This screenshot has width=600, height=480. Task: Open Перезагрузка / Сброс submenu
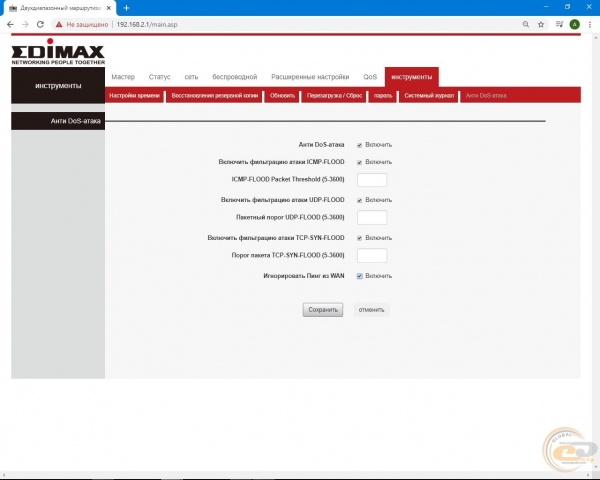coord(334,96)
